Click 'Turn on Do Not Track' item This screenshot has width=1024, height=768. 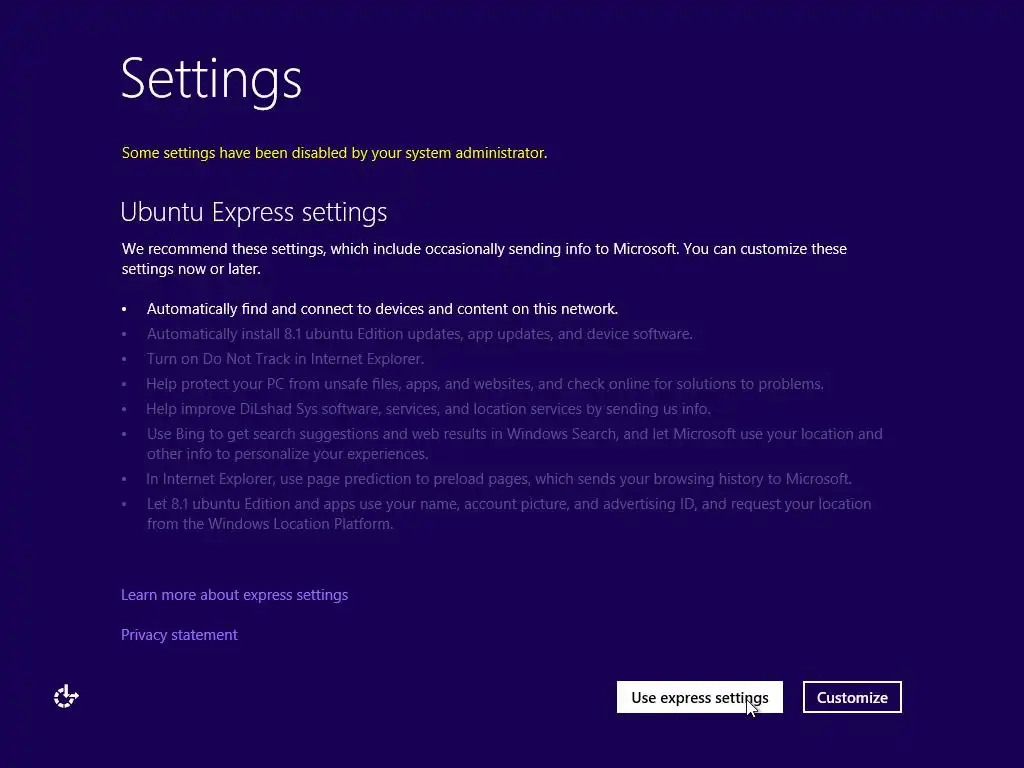click(285, 359)
